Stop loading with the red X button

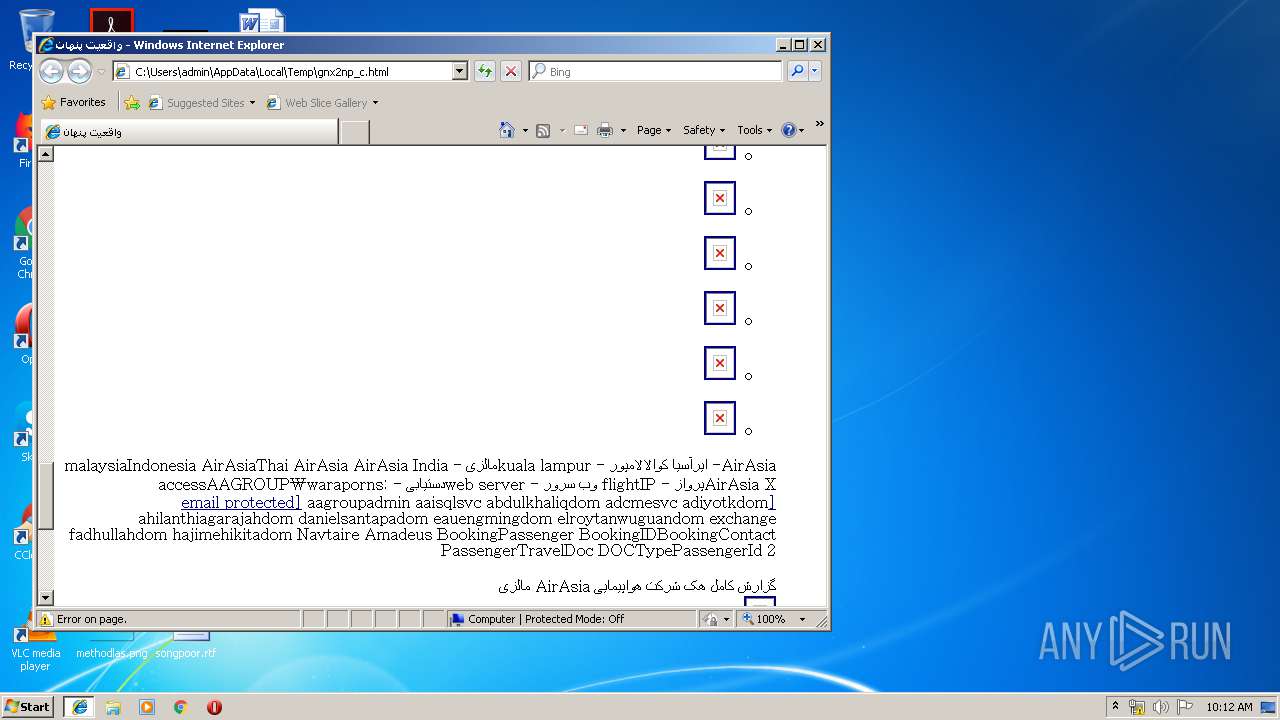(511, 71)
